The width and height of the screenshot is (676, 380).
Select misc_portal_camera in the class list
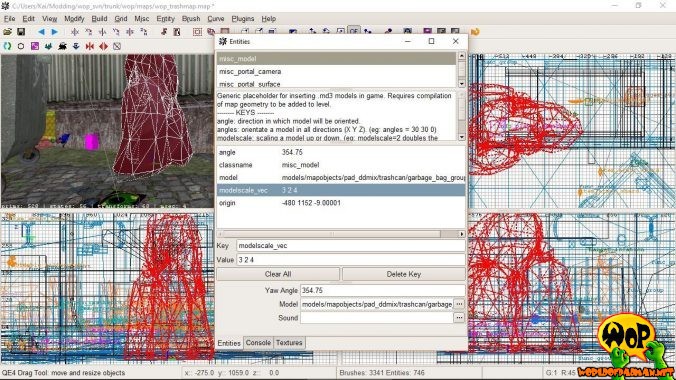[x=336, y=72]
